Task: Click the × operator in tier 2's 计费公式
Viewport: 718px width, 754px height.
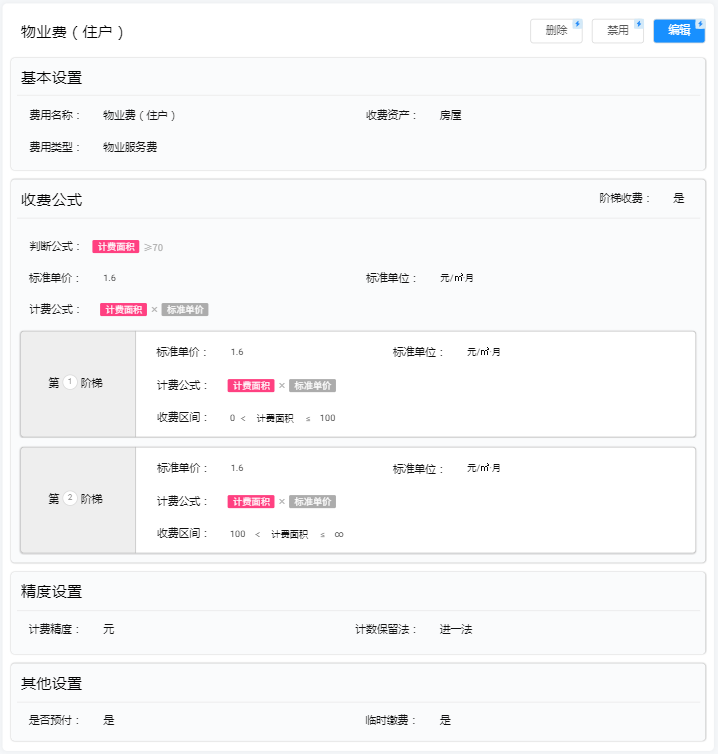Action: pyautogui.click(x=282, y=502)
